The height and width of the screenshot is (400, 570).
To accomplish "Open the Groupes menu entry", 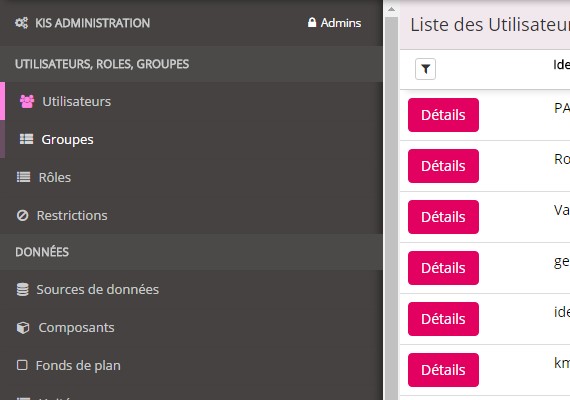I will pyautogui.click(x=68, y=140).
